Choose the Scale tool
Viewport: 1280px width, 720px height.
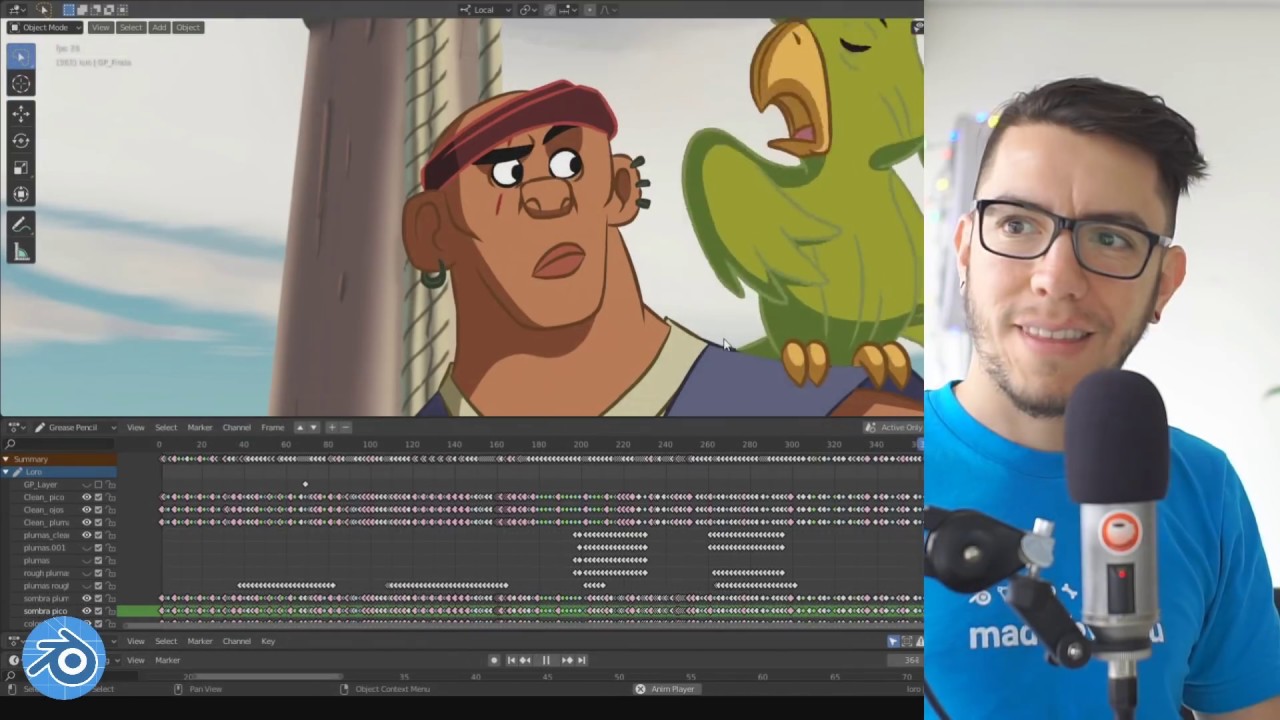coord(21,168)
